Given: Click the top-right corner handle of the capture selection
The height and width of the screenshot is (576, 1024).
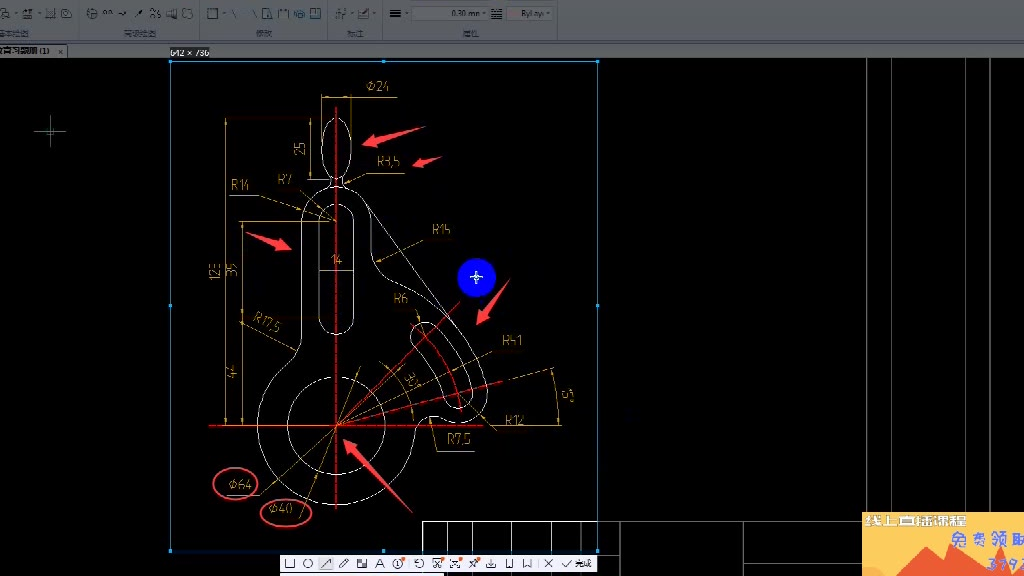Looking at the screenshot, I should 597,61.
